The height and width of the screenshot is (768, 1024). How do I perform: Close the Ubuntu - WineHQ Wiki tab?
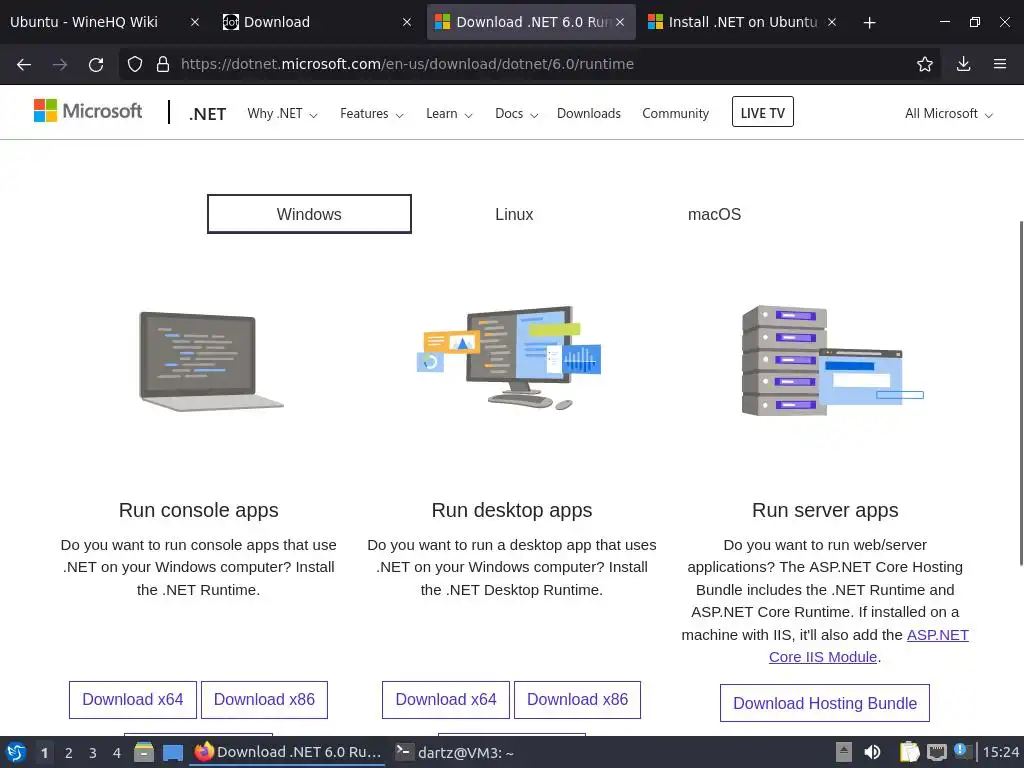click(195, 22)
